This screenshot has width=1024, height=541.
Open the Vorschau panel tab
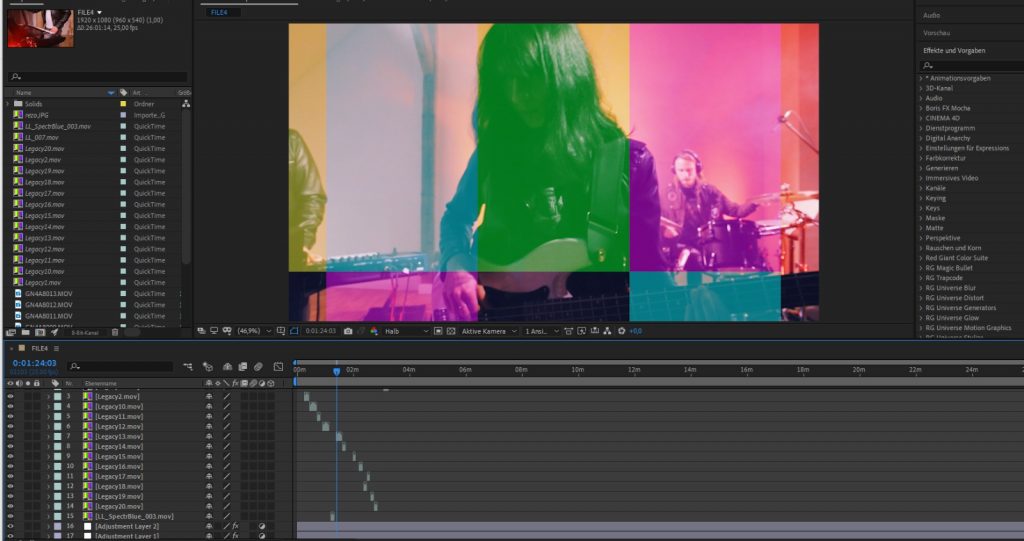[937, 33]
